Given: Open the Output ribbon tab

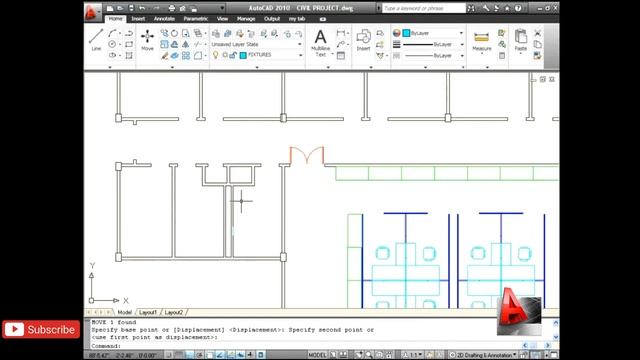Looking at the screenshot, I should pyautogui.click(x=272, y=19).
